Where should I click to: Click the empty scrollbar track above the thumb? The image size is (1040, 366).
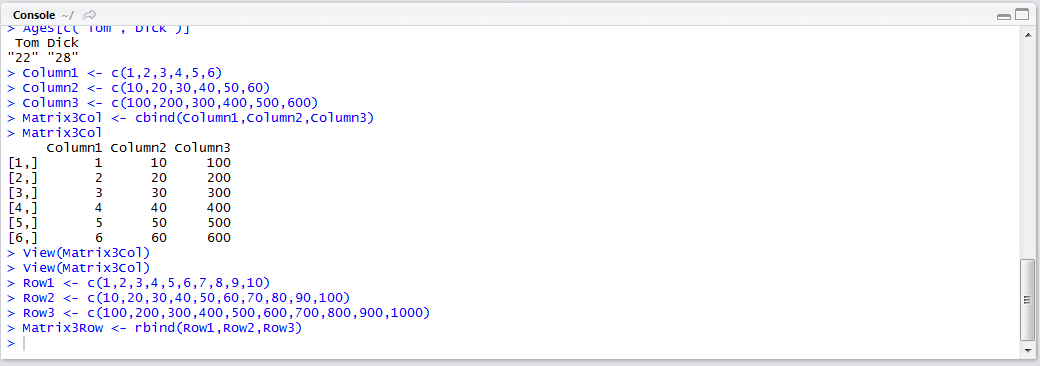click(1027, 149)
